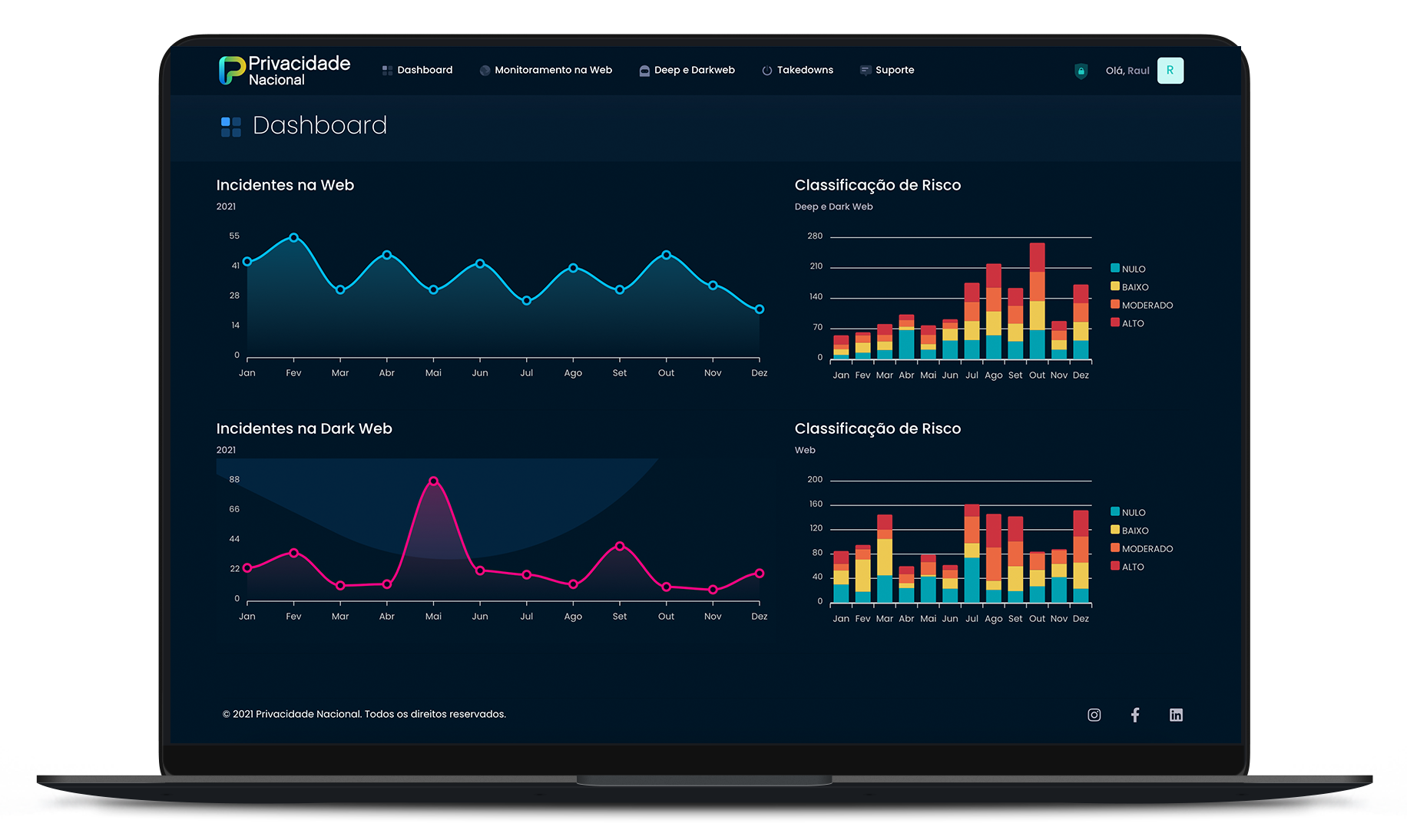Toggle NULO legend in Web risk chart
Image resolution: width=1407 pixels, height=840 pixels.
click(x=1128, y=512)
